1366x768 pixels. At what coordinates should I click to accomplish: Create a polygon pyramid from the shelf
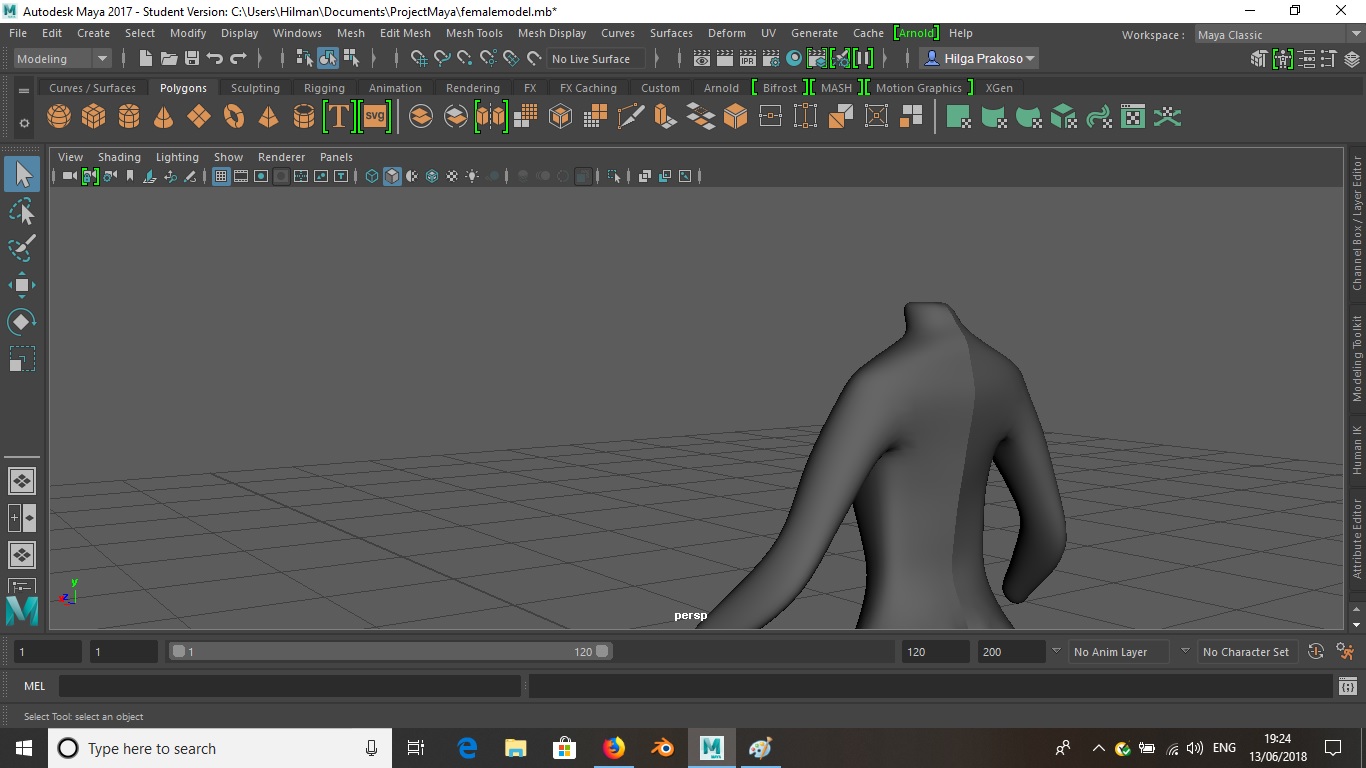[269, 117]
